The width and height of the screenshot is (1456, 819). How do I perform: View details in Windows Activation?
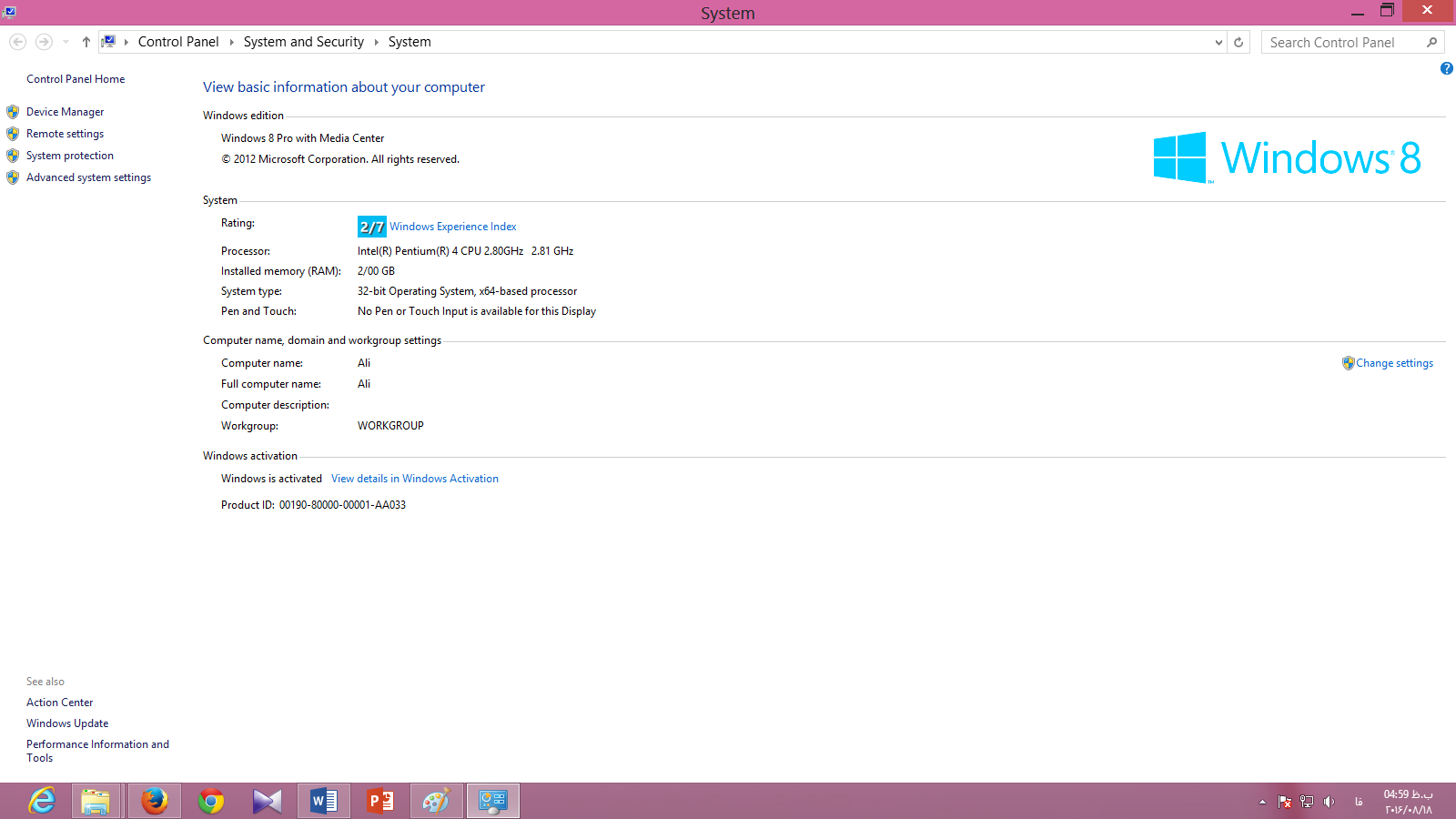(415, 479)
